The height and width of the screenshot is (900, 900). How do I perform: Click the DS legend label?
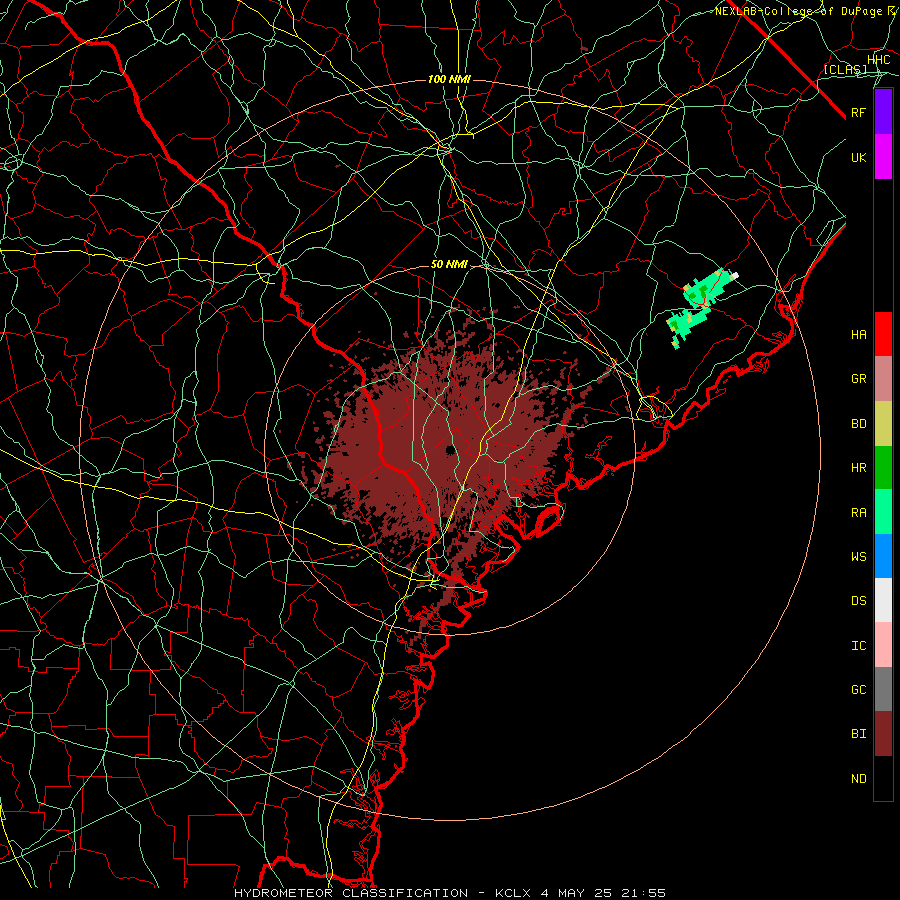tap(858, 601)
